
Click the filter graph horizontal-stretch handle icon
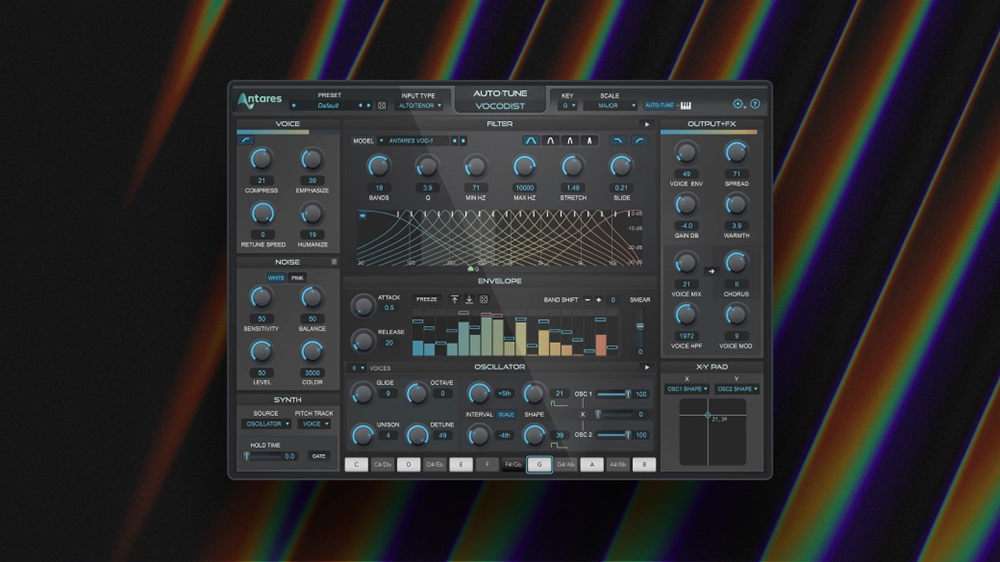coord(362,216)
